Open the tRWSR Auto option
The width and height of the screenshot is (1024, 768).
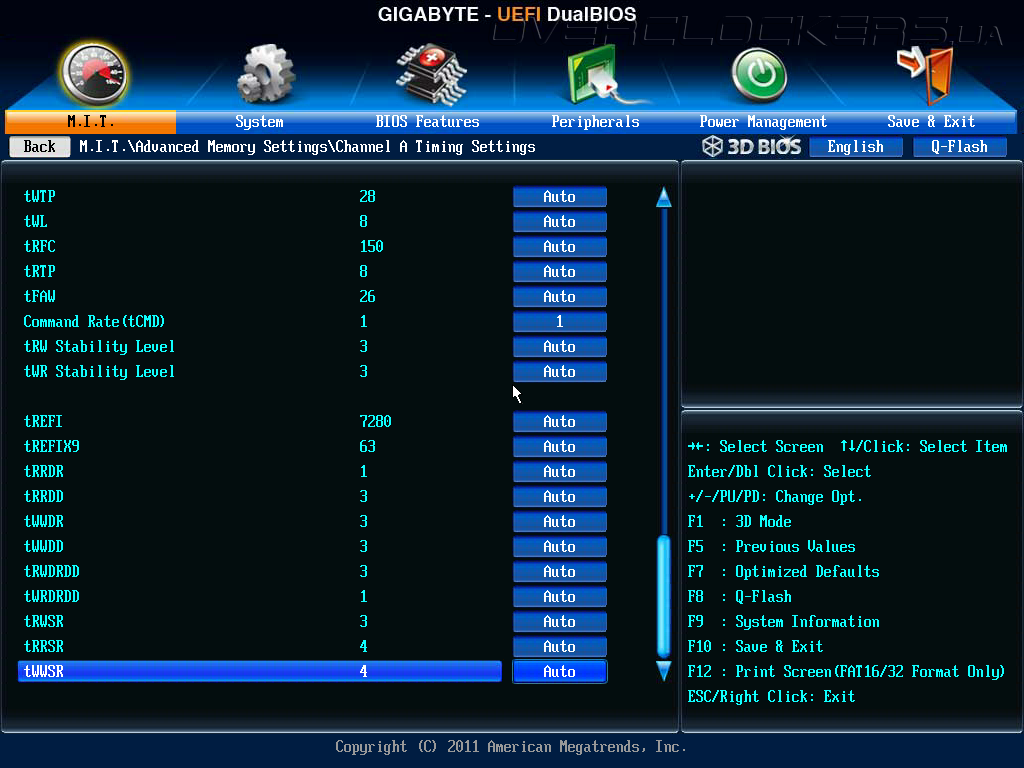coord(560,621)
